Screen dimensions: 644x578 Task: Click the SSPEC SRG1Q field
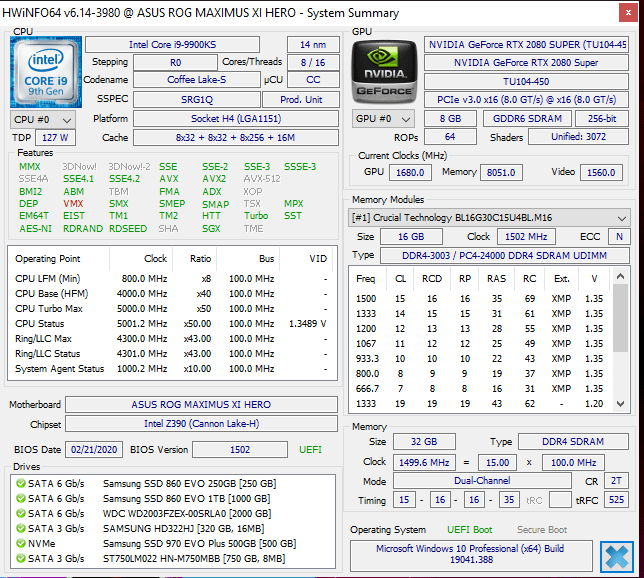[197, 99]
